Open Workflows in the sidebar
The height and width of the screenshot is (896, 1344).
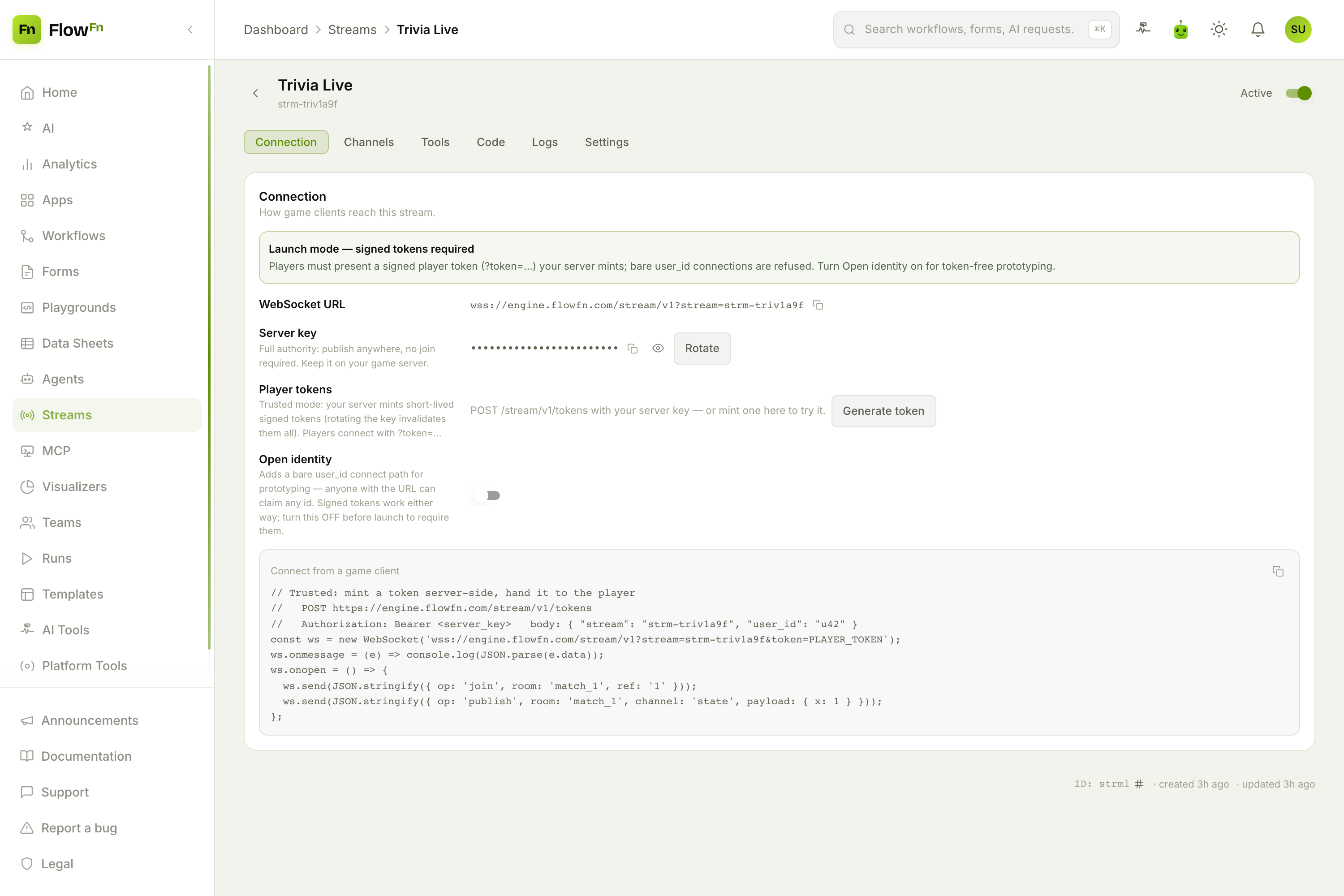(107, 236)
